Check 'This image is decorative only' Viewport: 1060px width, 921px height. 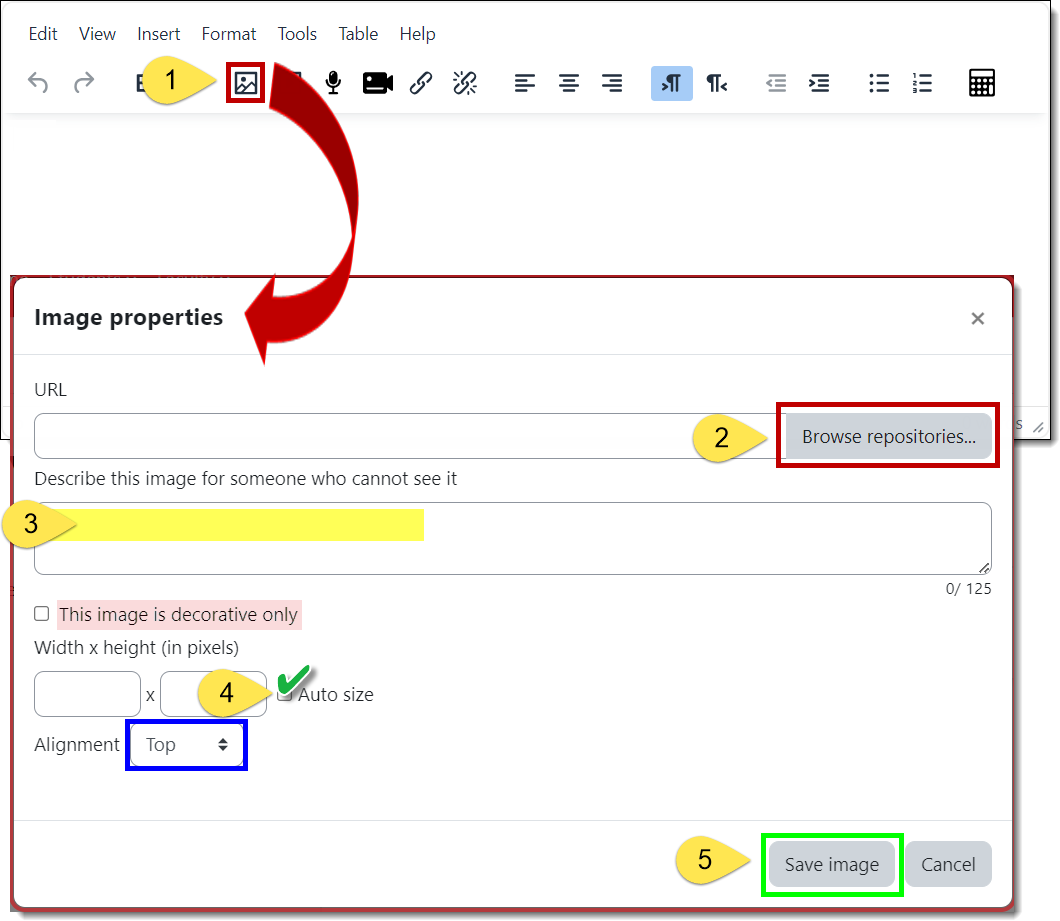41,613
